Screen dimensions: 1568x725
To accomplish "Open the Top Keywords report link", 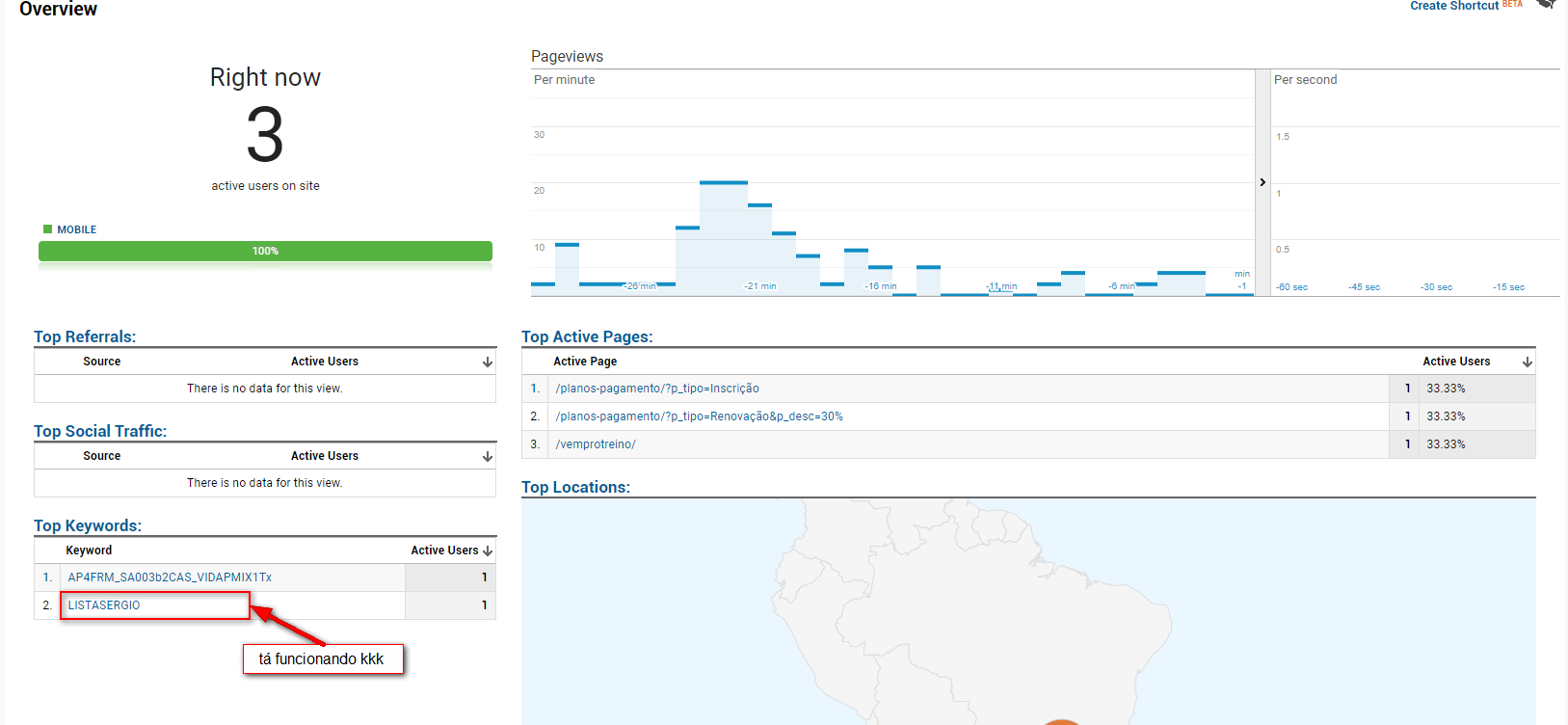I will click(88, 525).
